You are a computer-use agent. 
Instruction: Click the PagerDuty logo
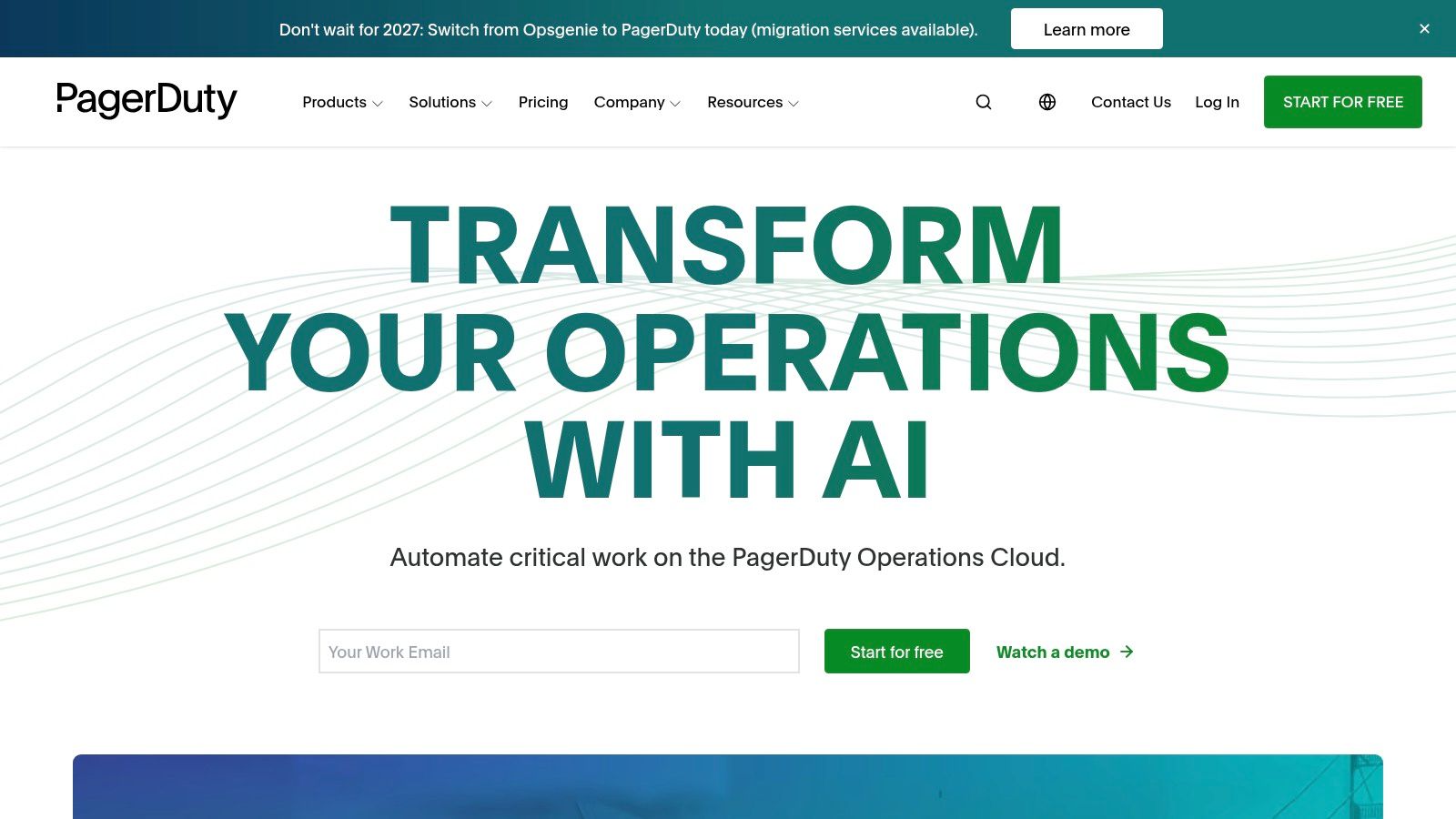pos(147,100)
